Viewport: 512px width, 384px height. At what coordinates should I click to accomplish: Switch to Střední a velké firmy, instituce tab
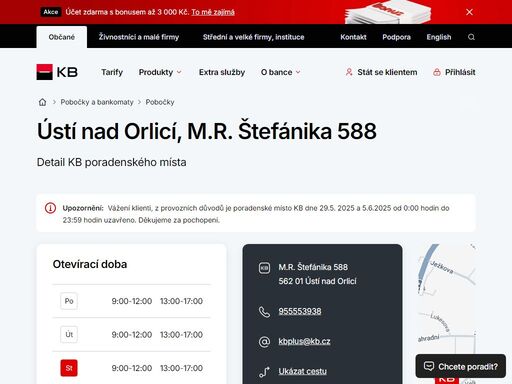(253, 37)
